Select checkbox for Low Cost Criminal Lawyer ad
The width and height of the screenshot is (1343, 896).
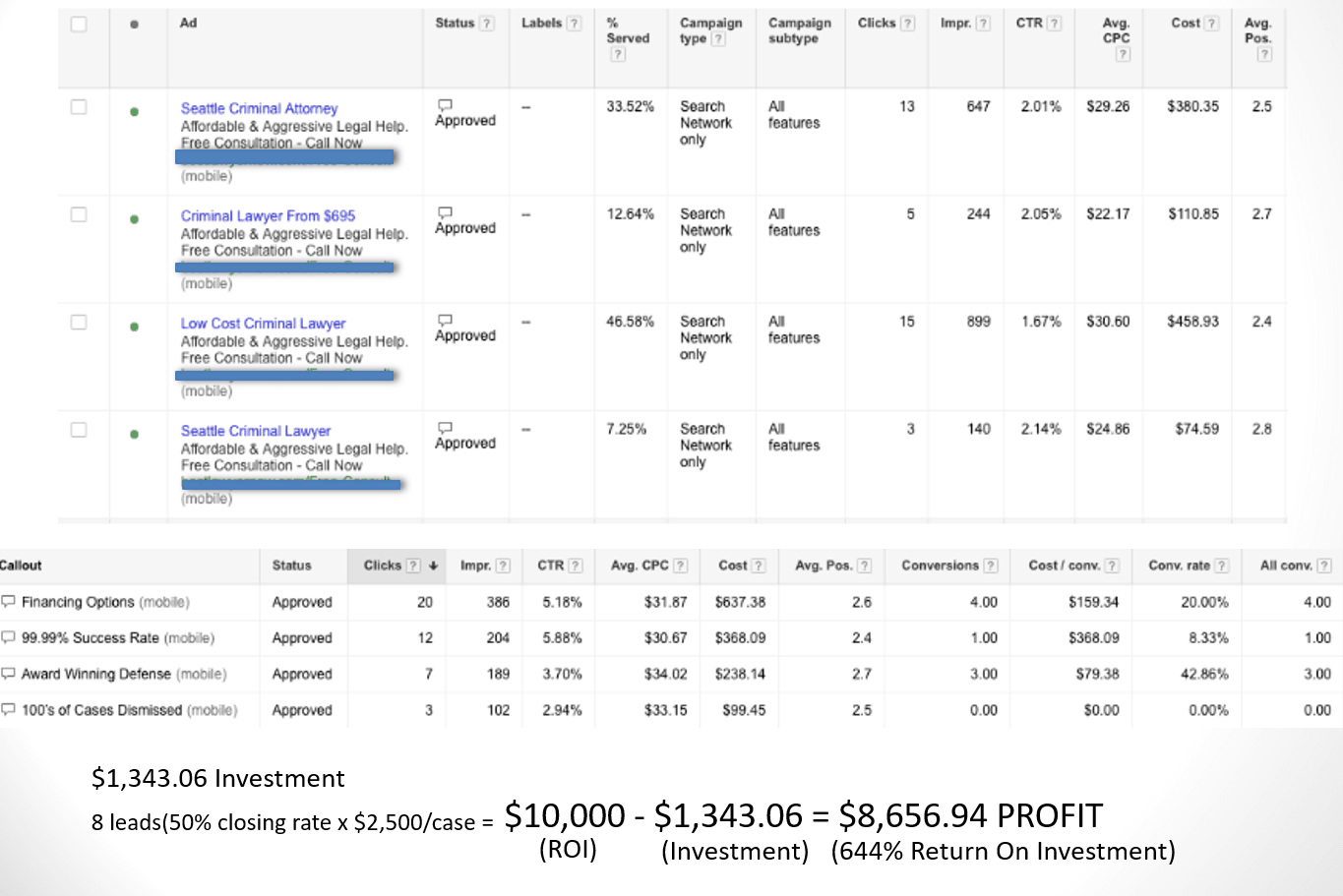click(79, 323)
